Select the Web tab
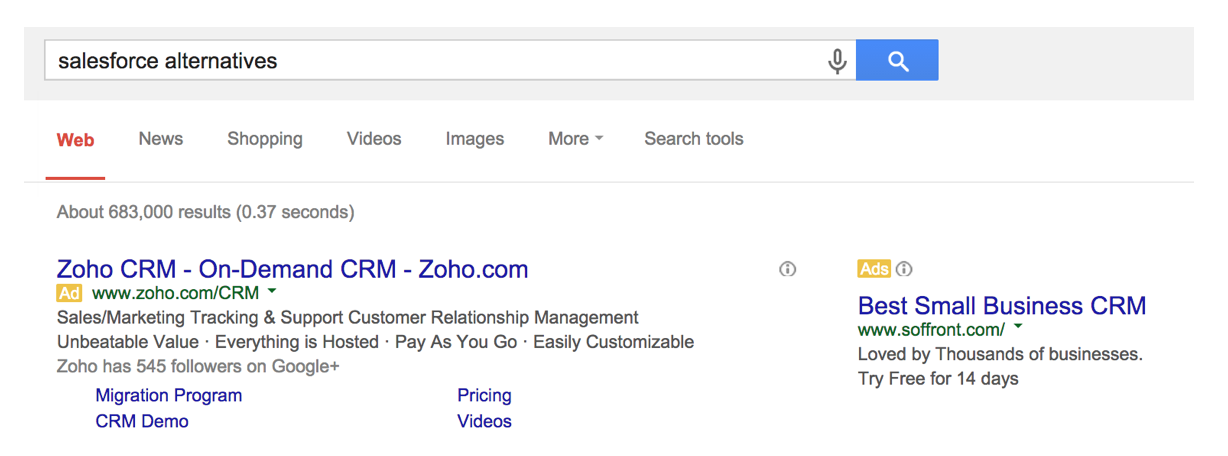The image size is (1228, 456). coord(75,140)
